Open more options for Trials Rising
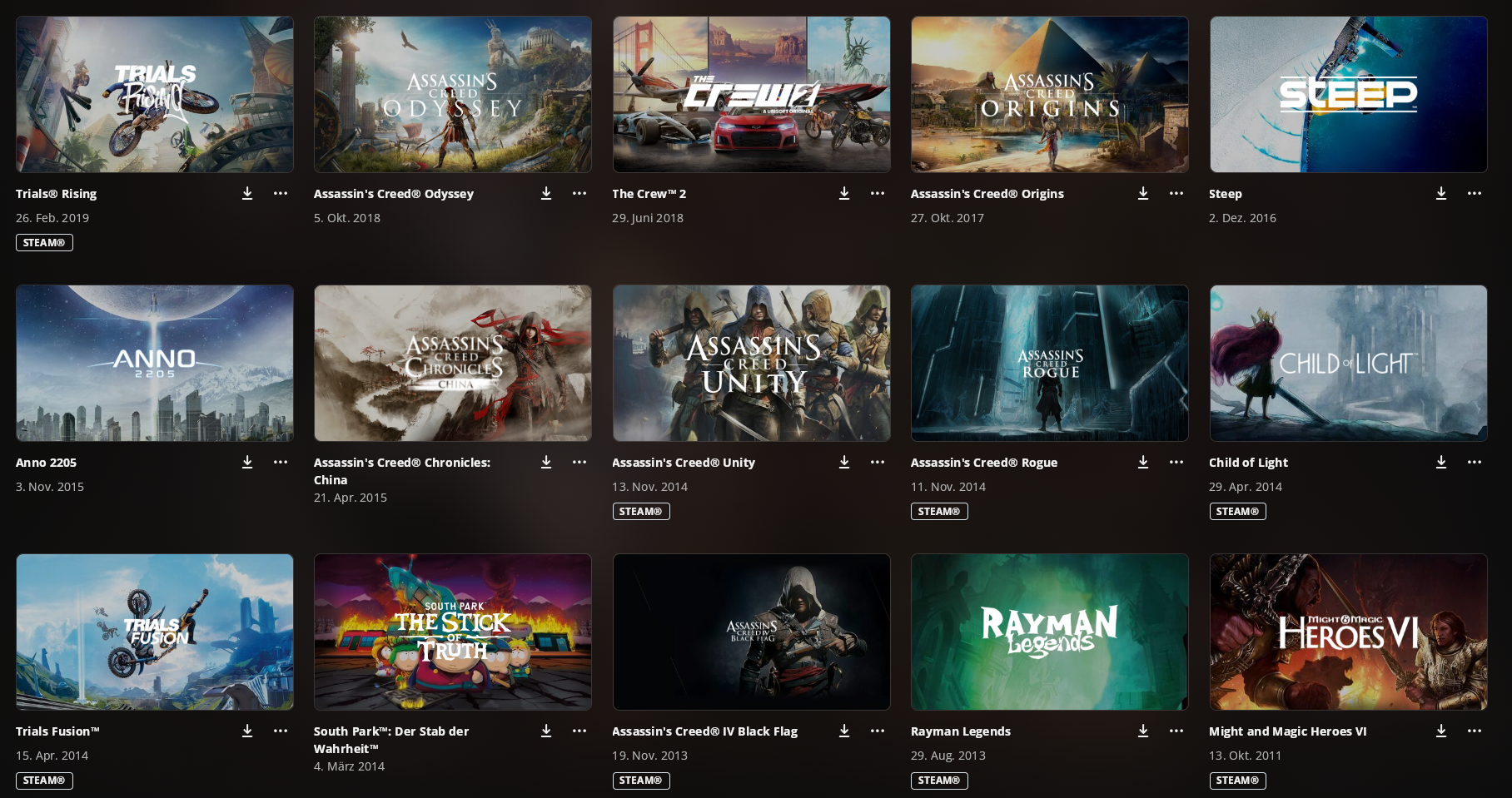The height and width of the screenshot is (798, 1512). click(281, 193)
